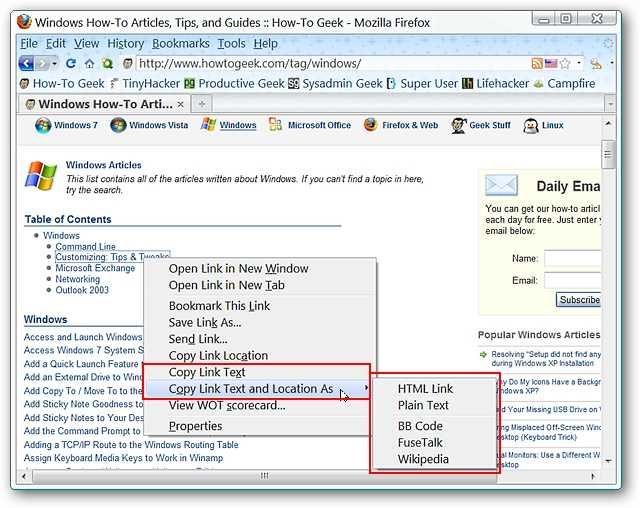
Task: Go to the Firefox & Web category
Action: coord(400,125)
